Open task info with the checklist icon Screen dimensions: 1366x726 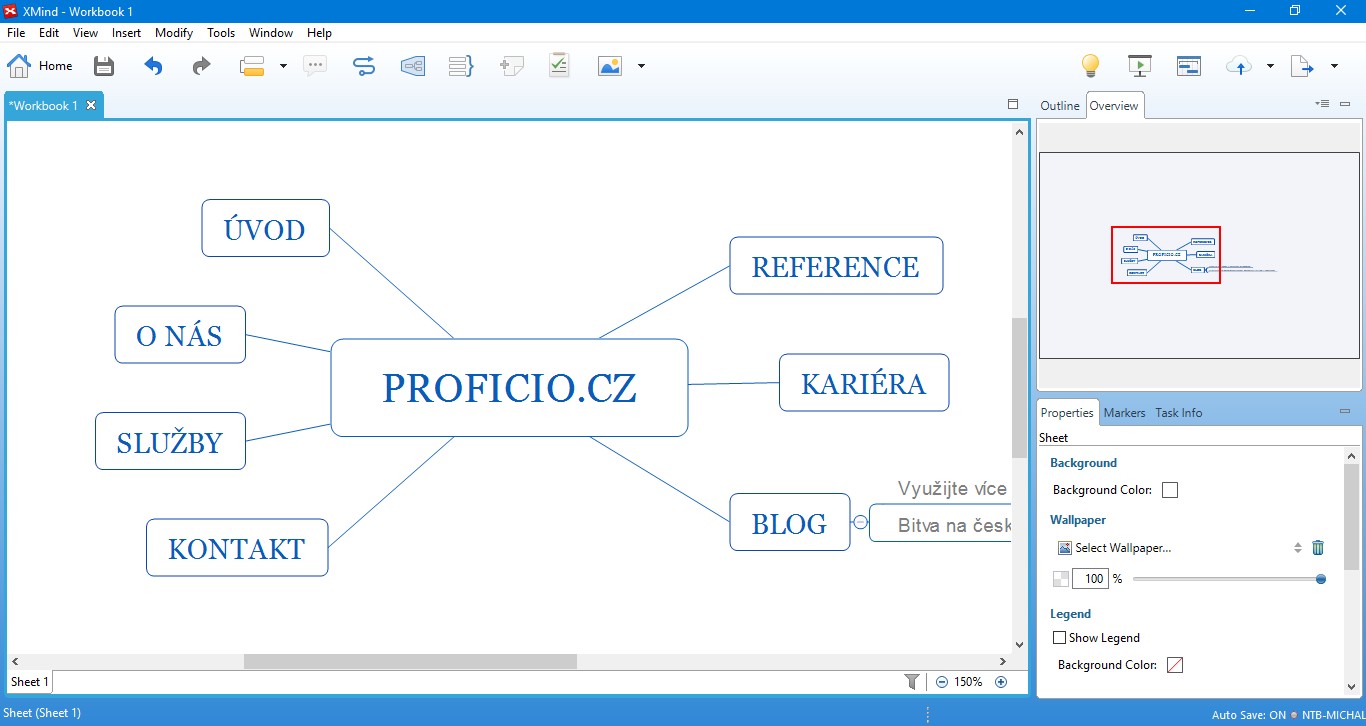559,65
